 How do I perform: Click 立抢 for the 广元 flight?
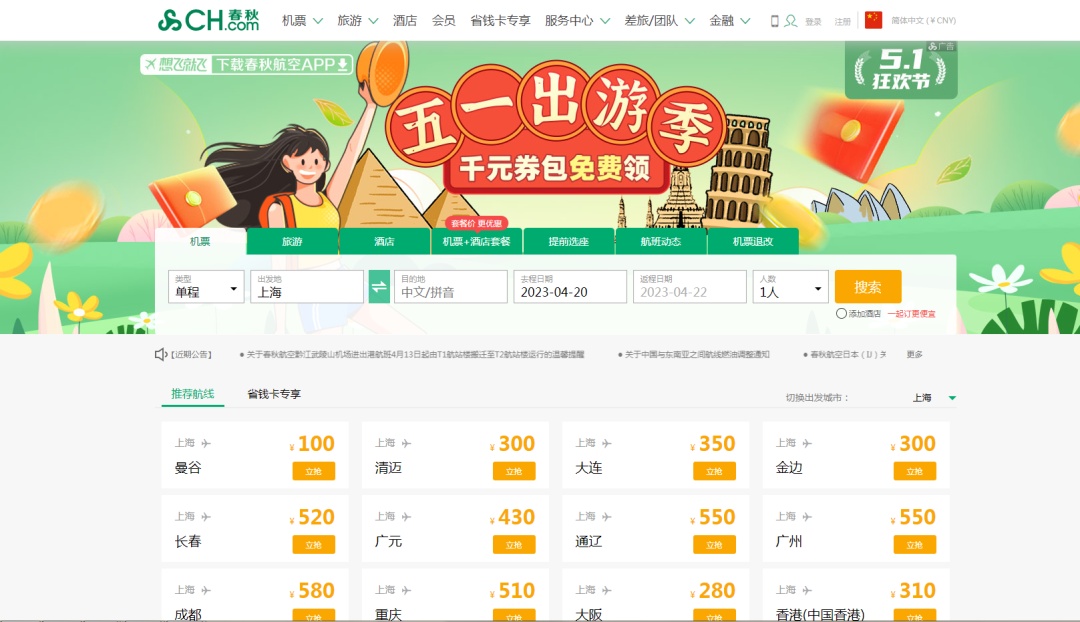[x=514, y=545]
